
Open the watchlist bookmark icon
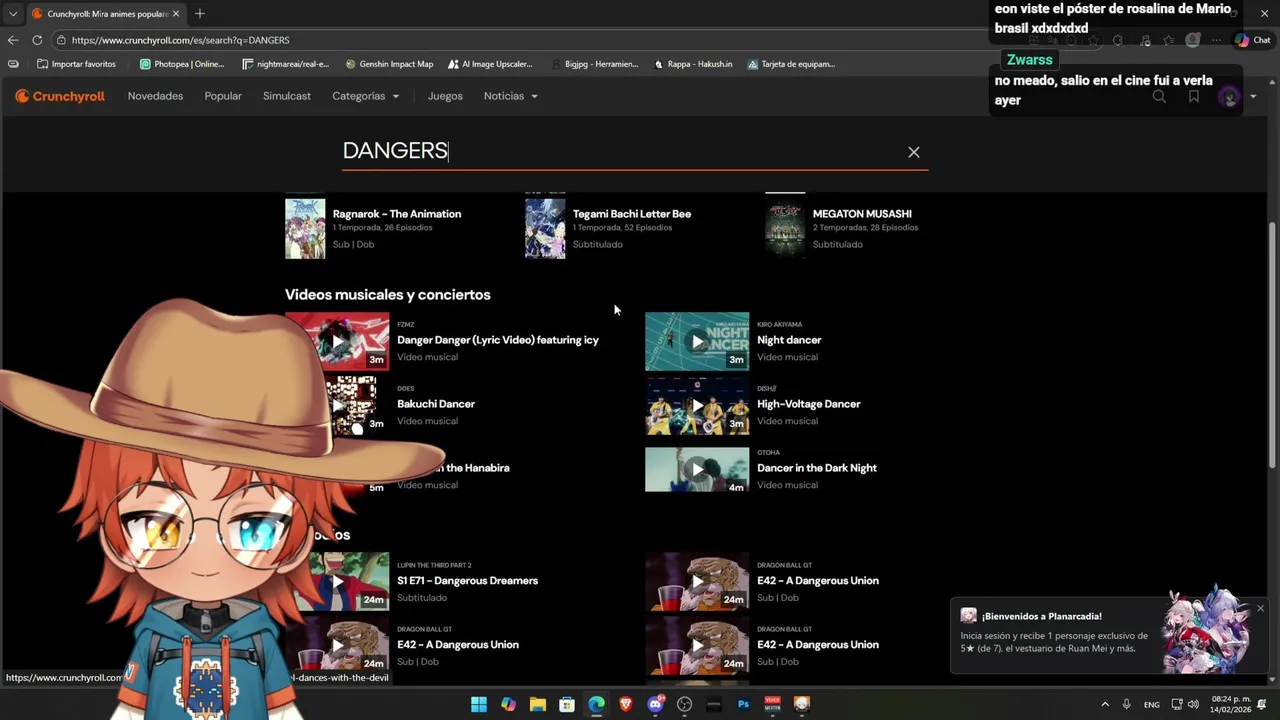(1194, 97)
